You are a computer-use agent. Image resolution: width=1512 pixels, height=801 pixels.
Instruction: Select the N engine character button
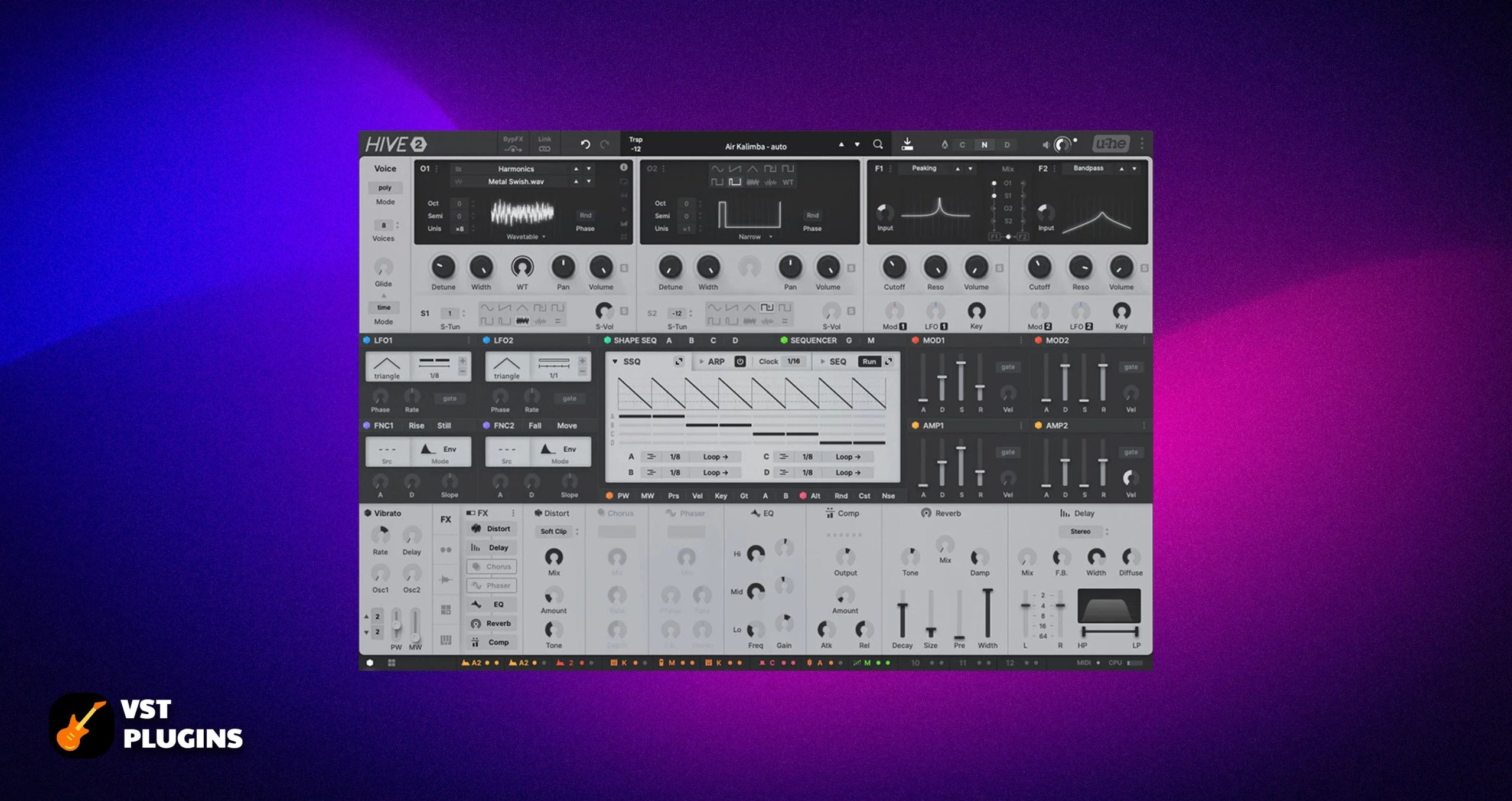click(984, 145)
